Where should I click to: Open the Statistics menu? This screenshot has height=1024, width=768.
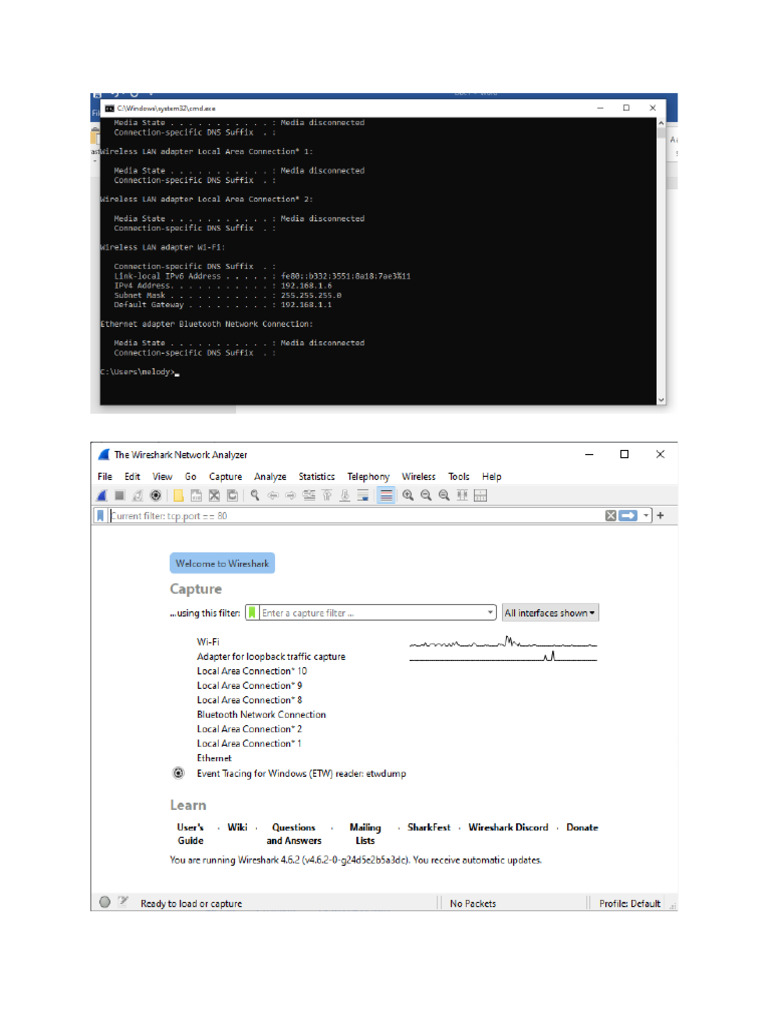click(x=317, y=477)
